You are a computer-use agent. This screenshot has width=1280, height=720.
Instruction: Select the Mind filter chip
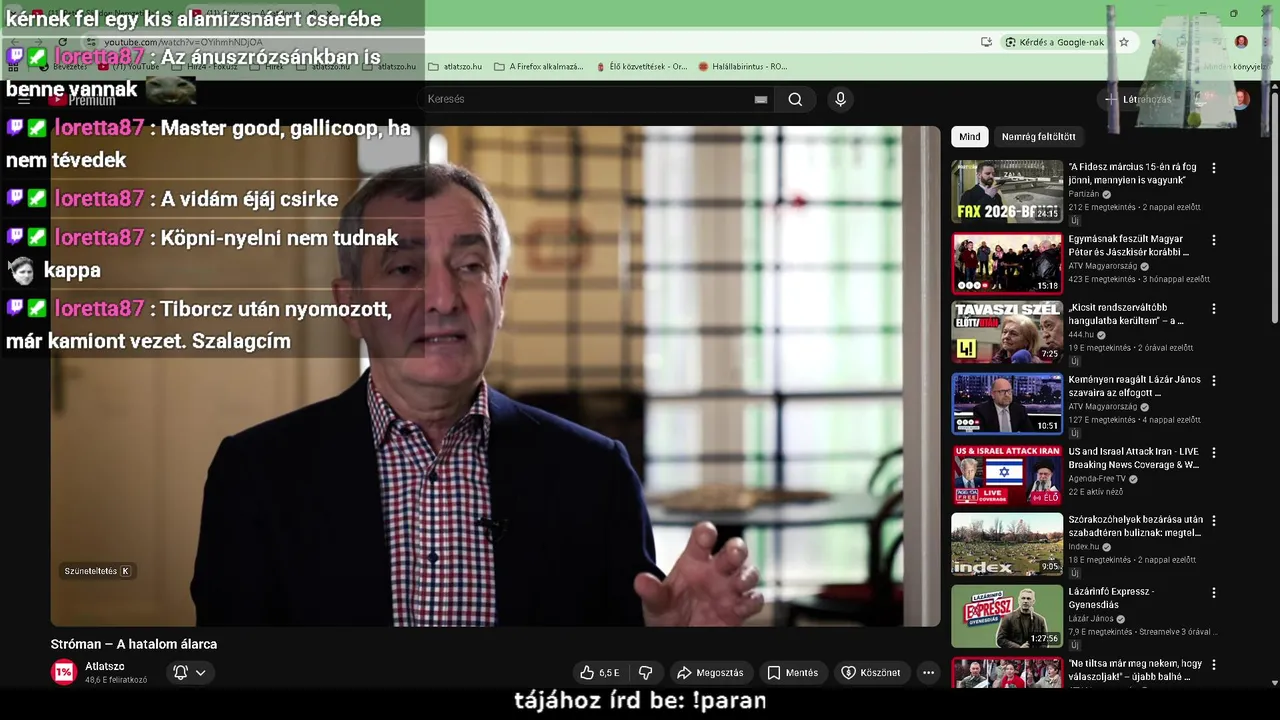(970, 137)
